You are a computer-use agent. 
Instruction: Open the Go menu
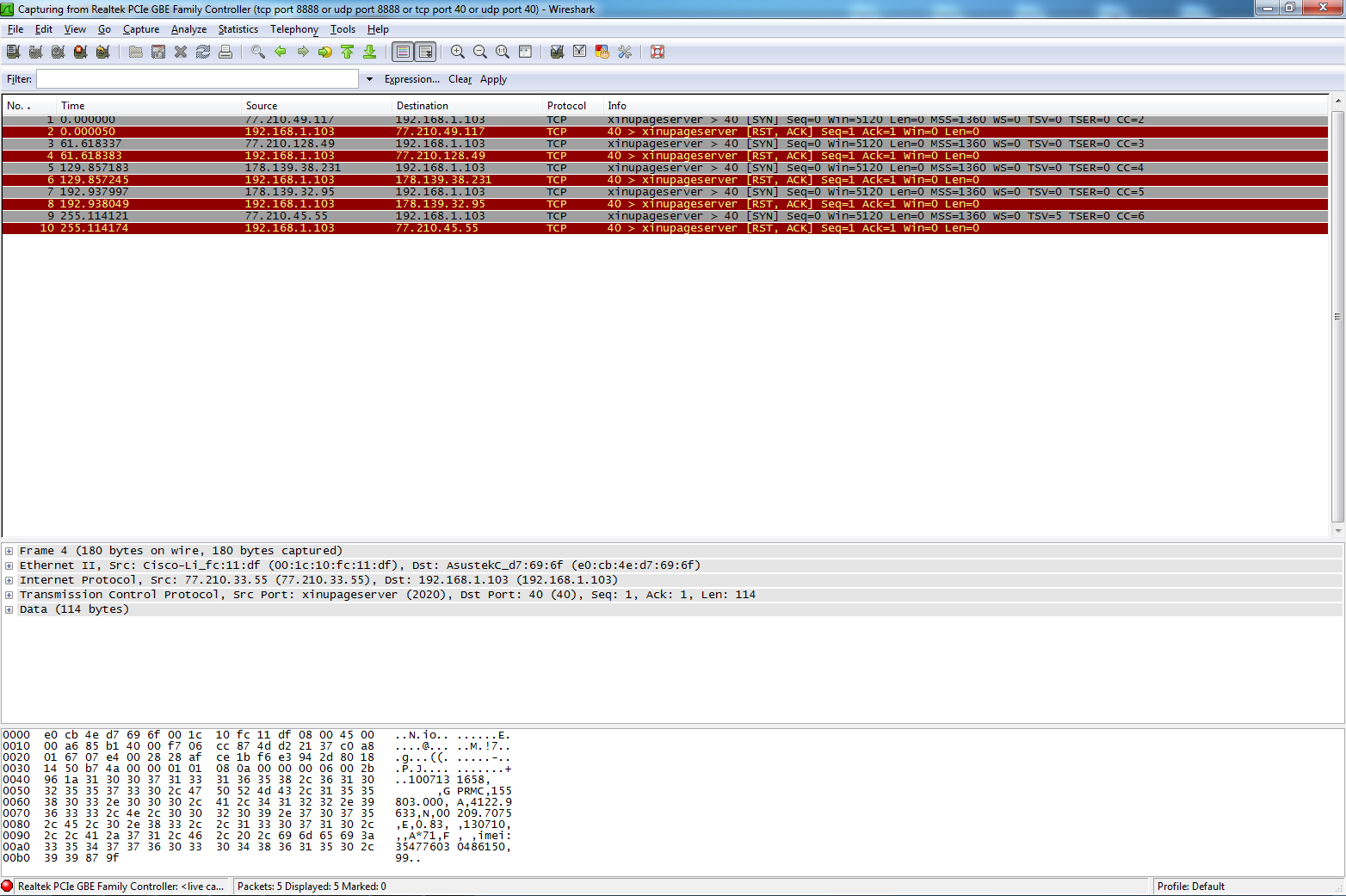[x=104, y=29]
